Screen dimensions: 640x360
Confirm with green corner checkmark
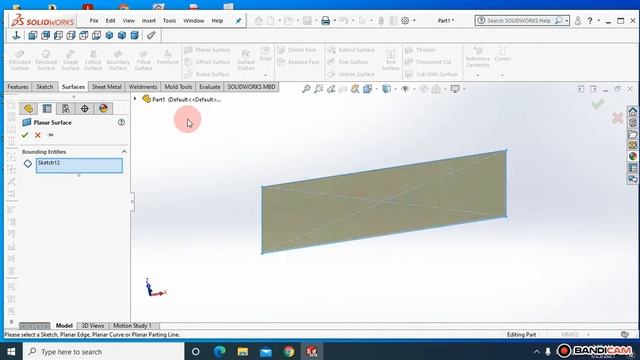[597, 105]
